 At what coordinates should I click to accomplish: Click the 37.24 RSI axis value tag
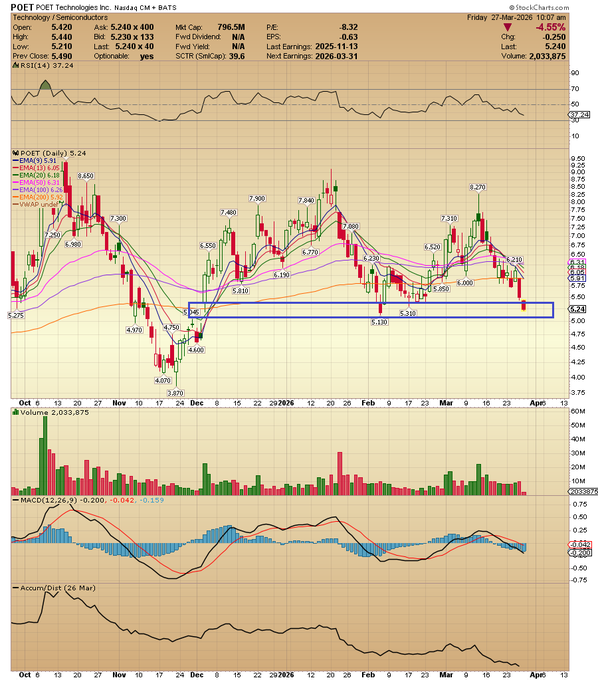[580, 114]
